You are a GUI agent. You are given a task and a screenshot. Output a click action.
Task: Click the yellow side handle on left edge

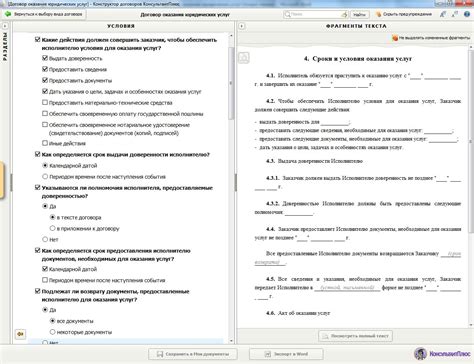pos(2,180)
